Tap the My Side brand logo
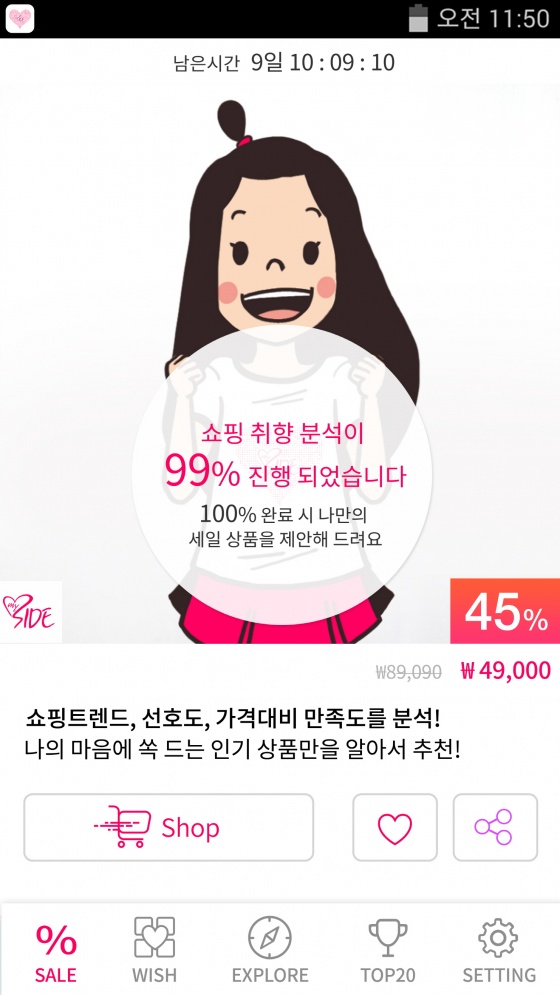Image resolution: width=560 pixels, height=995 pixels. coord(30,612)
